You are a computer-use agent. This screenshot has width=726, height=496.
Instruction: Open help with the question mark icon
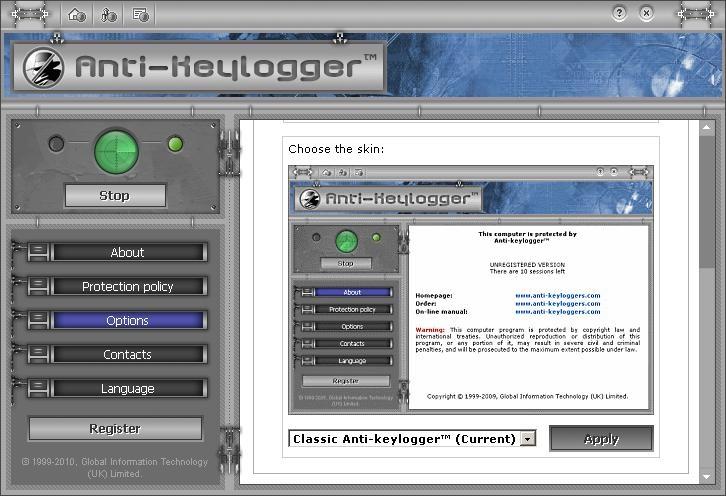[x=619, y=13]
